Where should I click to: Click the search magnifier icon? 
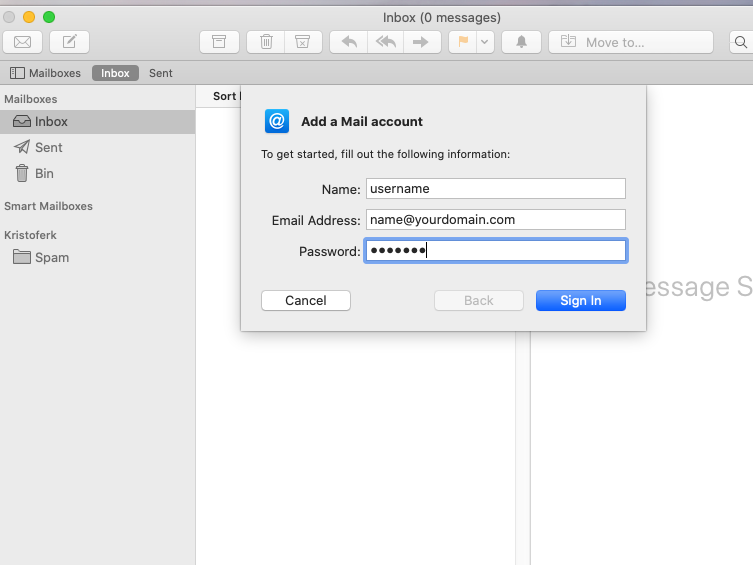(x=741, y=42)
